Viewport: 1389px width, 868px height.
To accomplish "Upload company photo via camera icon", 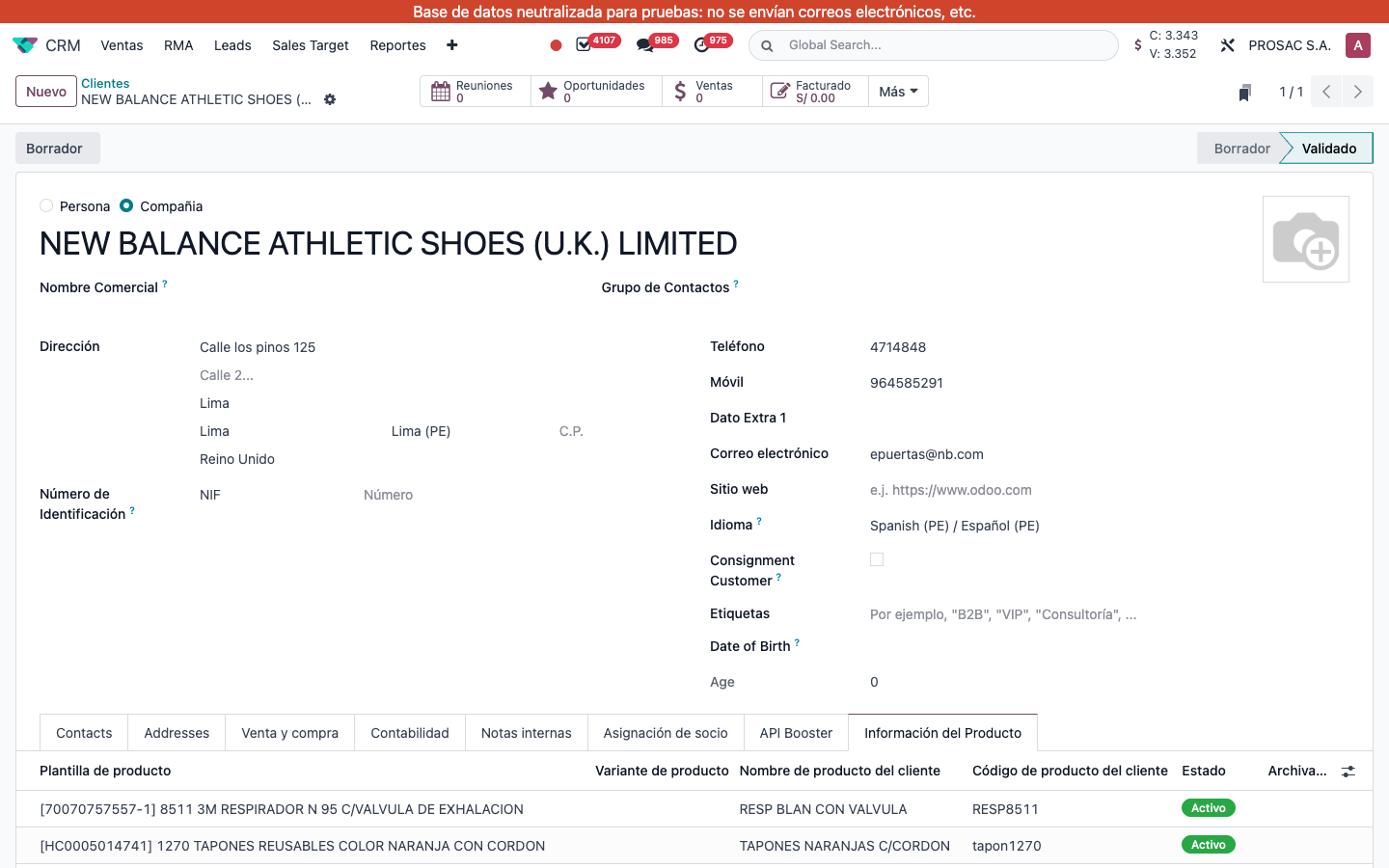I will click(1306, 239).
